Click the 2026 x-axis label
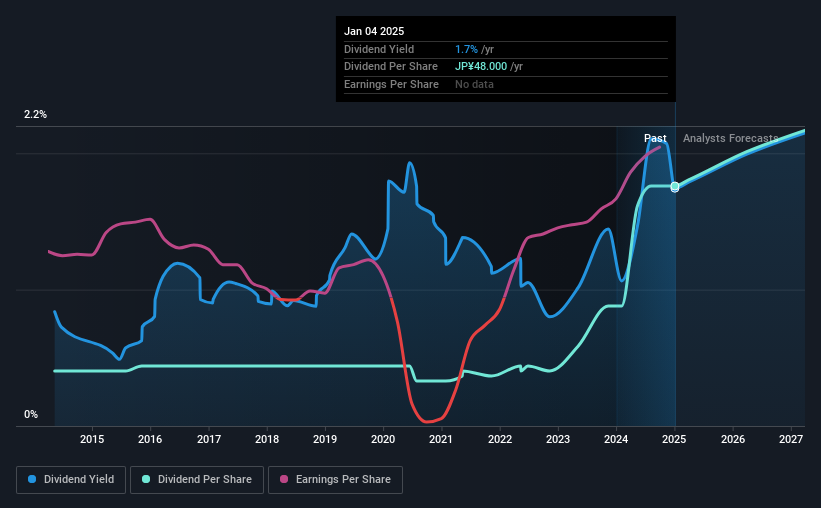Screen dimensions: 821x508 click(x=733, y=439)
